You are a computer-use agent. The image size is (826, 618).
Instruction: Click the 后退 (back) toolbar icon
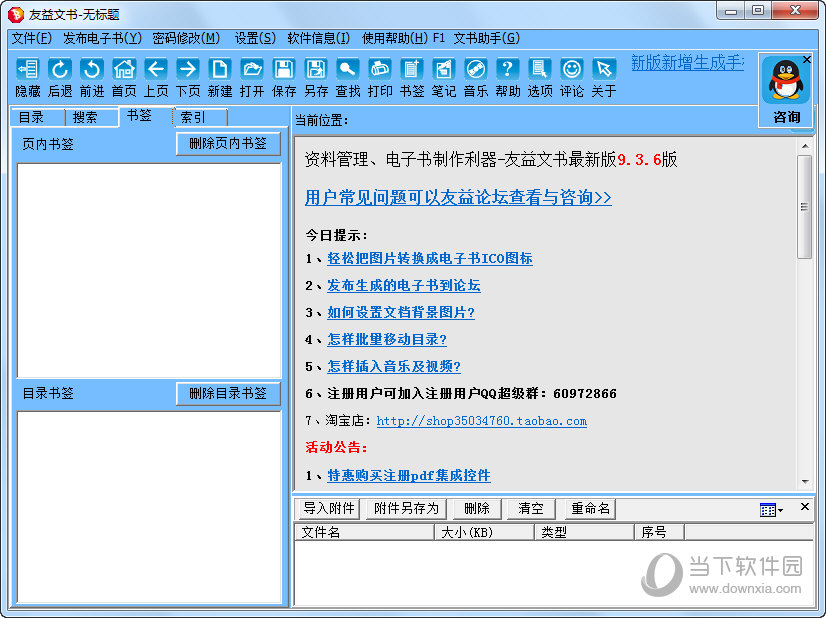[x=60, y=78]
